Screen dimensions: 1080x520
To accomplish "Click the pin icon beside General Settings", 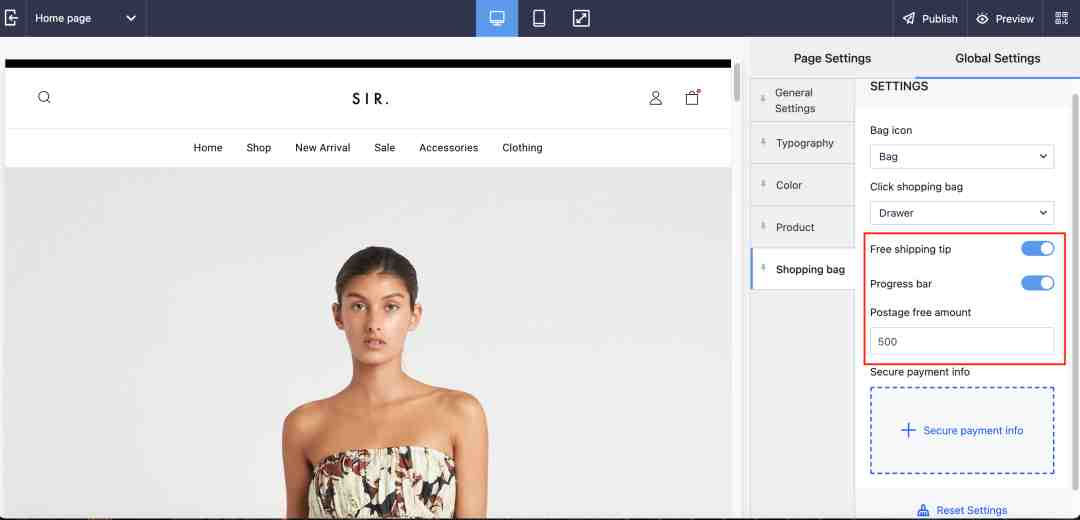I will coord(763,99).
